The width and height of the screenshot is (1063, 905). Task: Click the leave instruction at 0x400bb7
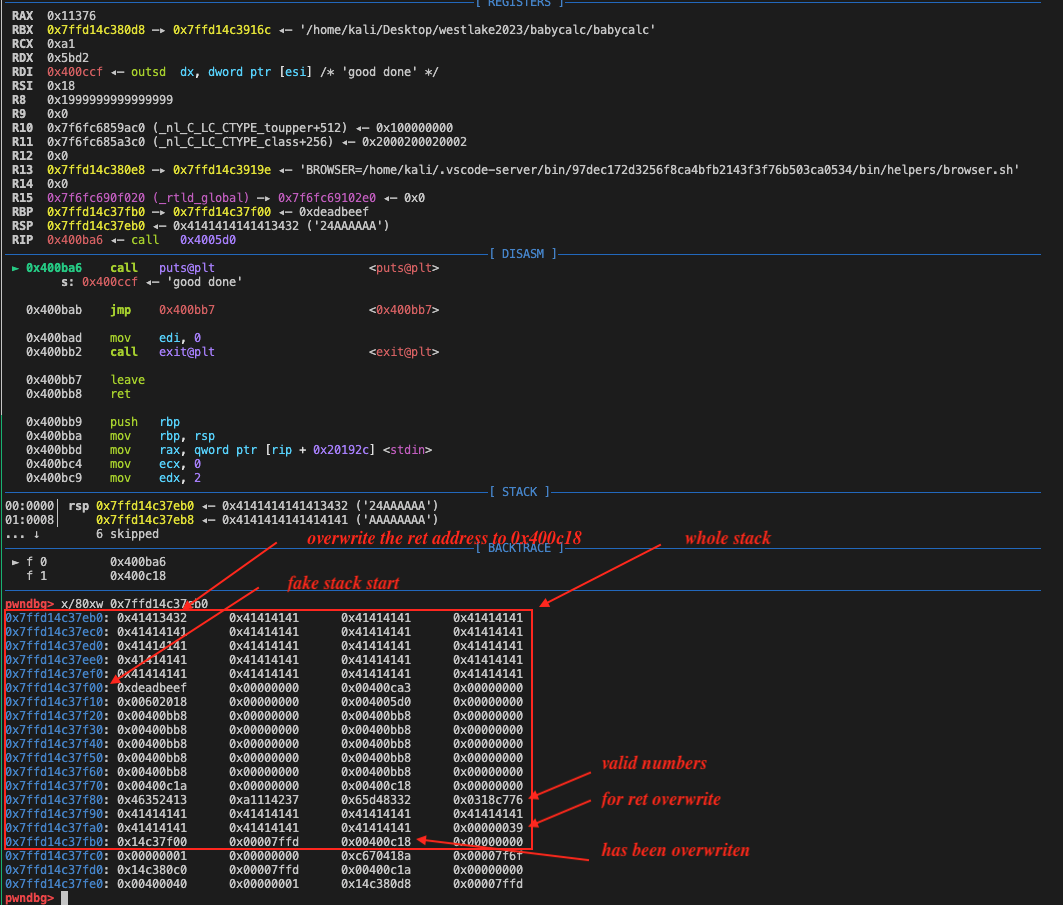point(127,380)
